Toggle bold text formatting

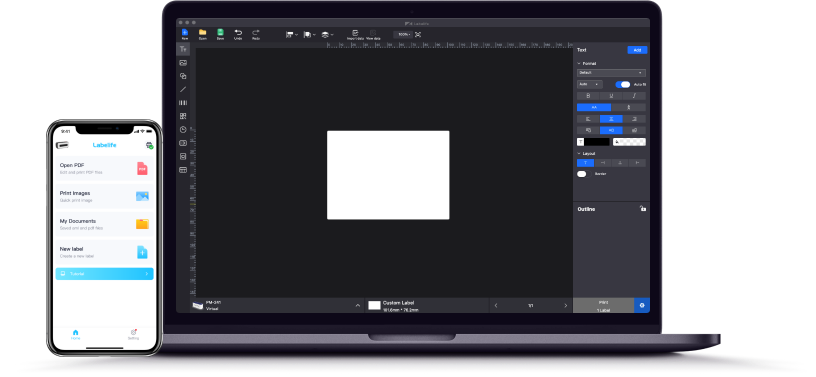coord(588,96)
